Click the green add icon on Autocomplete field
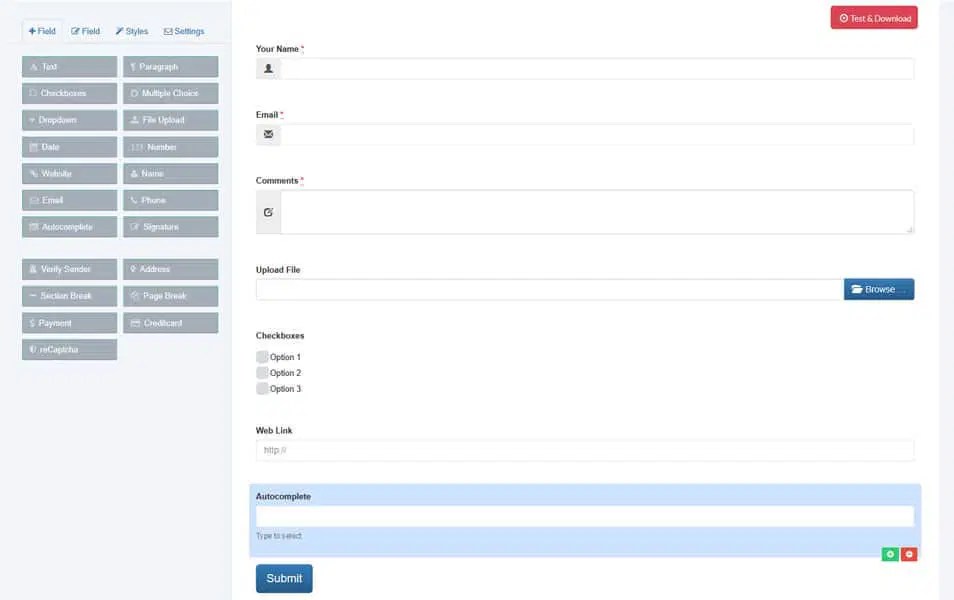 tap(890, 553)
